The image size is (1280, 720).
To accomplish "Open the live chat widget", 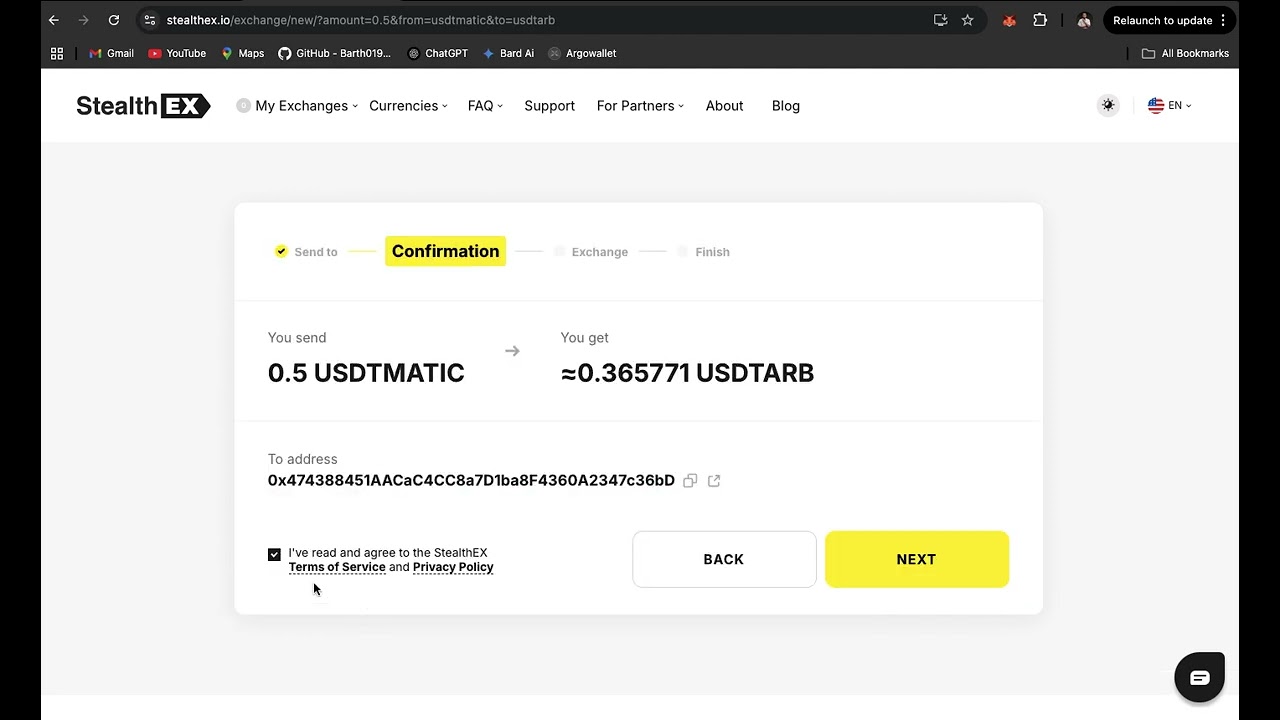I will (1199, 678).
